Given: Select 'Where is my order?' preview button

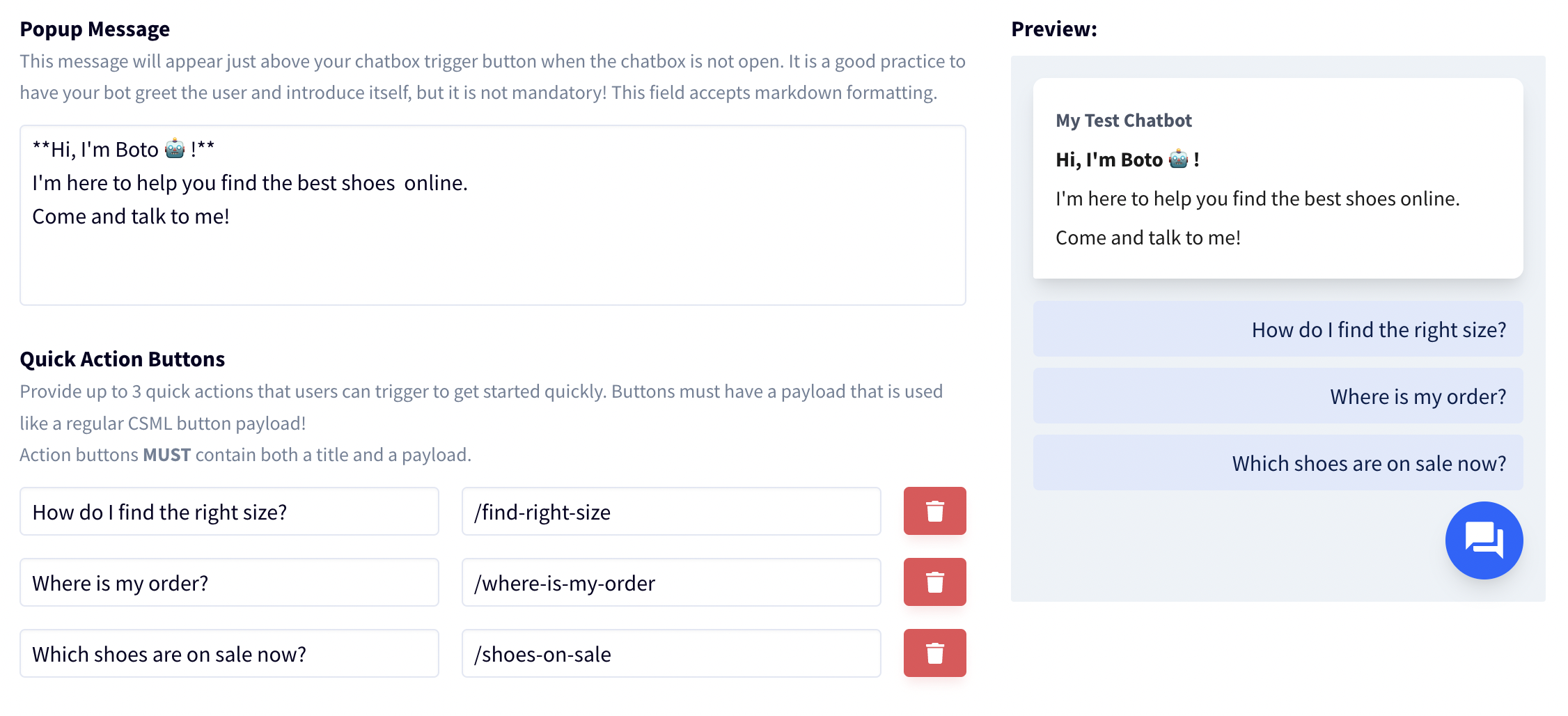Looking at the screenshot, I should 1278,396.
